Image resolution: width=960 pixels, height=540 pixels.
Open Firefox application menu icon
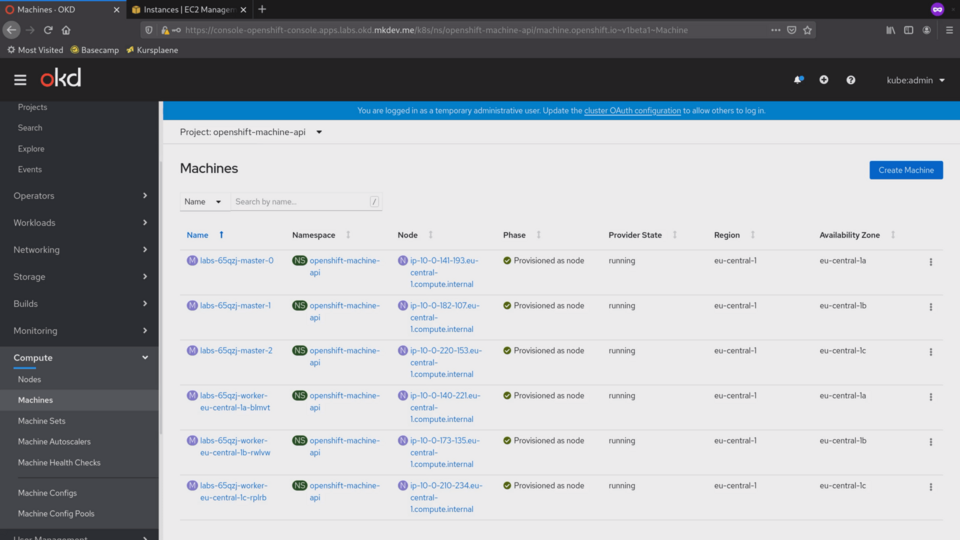click(x=949, y=30)
